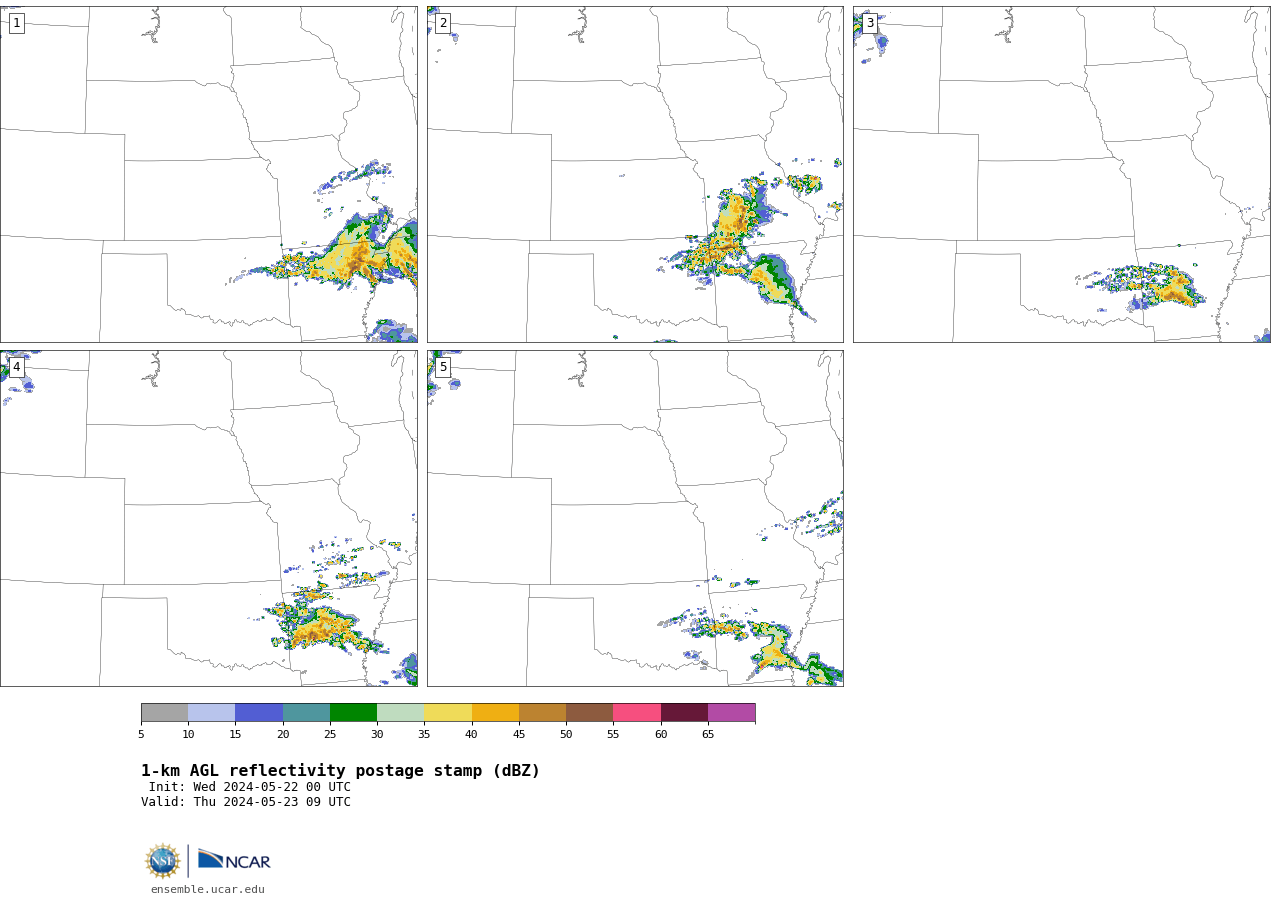Select the light blue 10-15 dBZ swatch

pyautogui.click(x=212, y=713)
